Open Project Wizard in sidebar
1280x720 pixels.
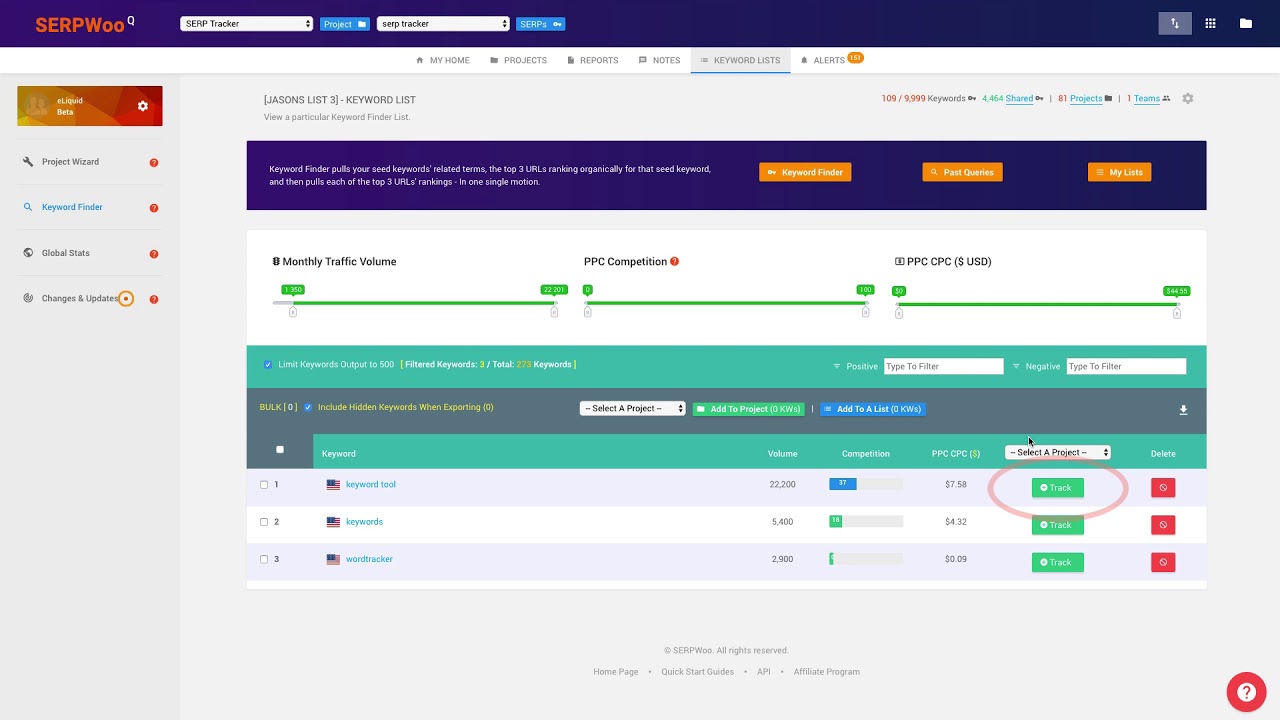tap(70, 162)
